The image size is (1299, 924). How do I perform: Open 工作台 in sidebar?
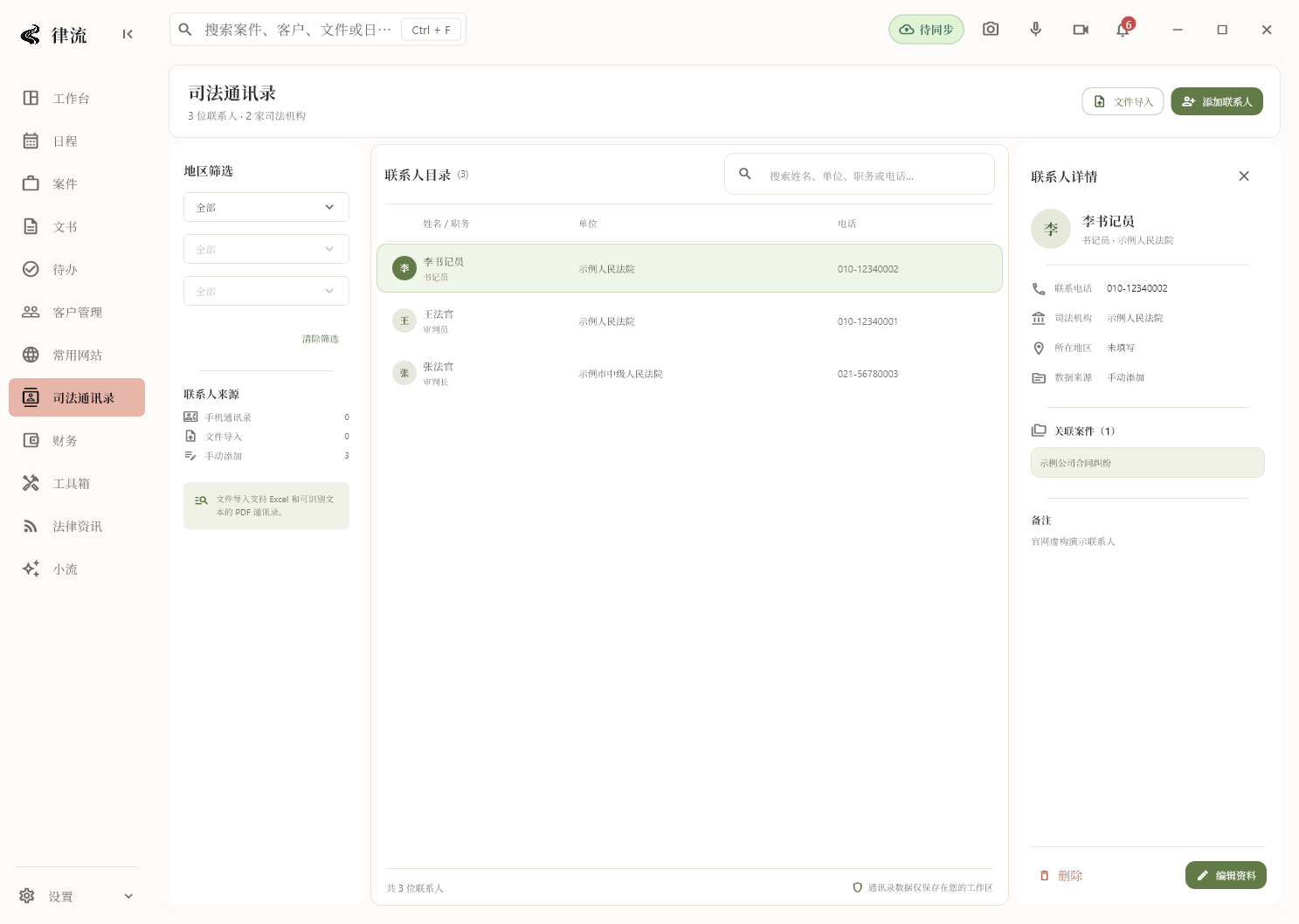77,98
